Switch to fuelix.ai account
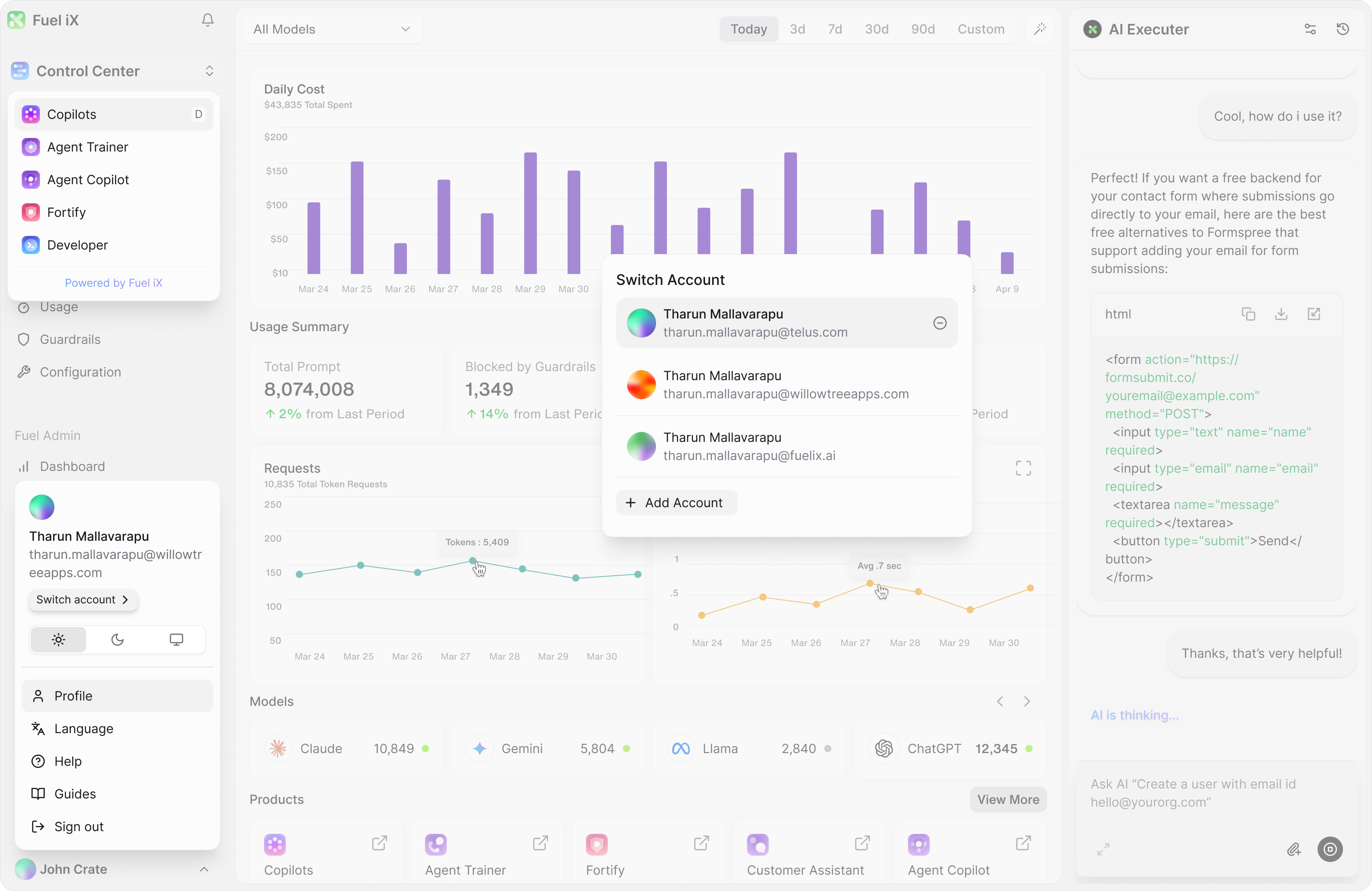This screenshot has width=1372, height=891. point(787,447)
